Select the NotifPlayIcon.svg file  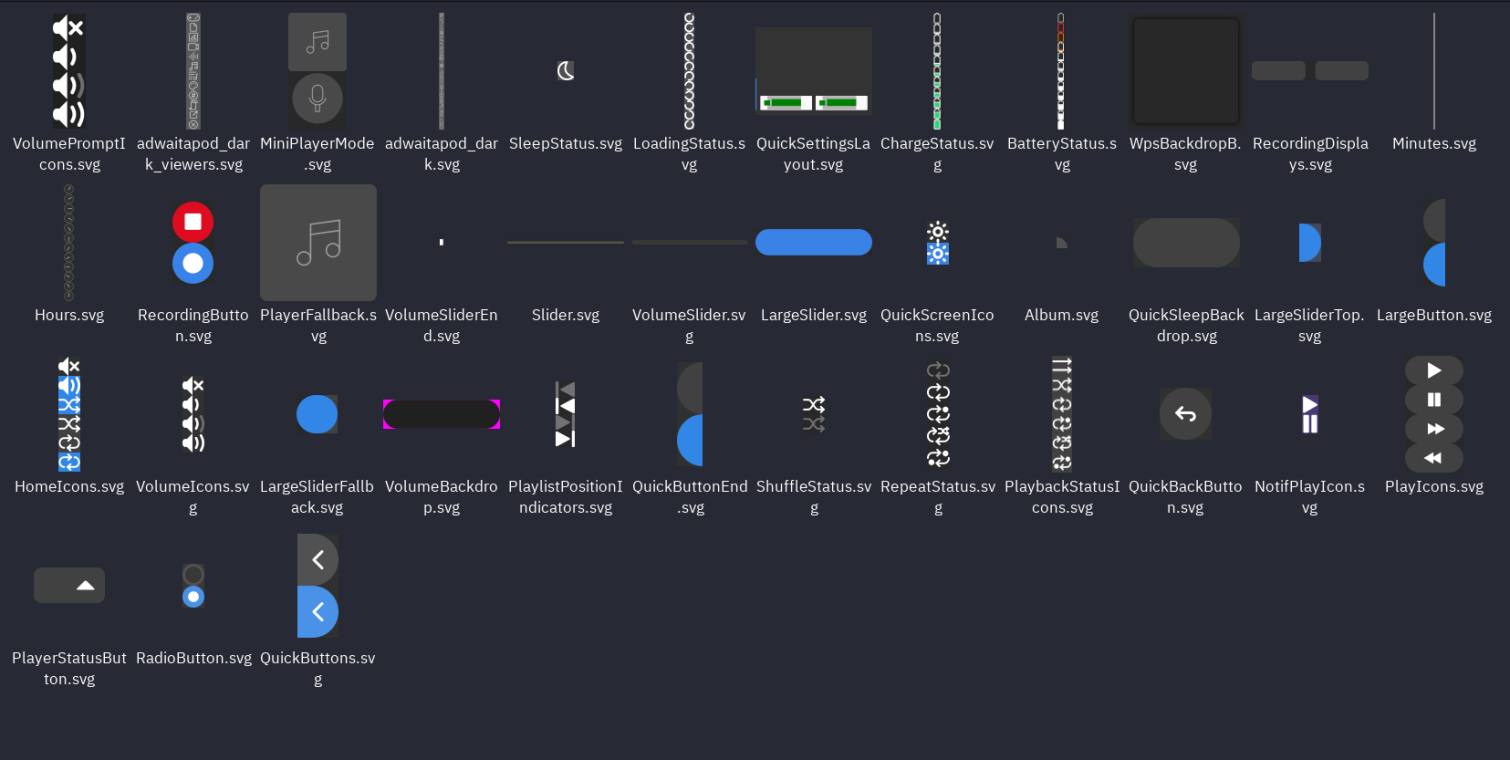[x=1310, y=414]
